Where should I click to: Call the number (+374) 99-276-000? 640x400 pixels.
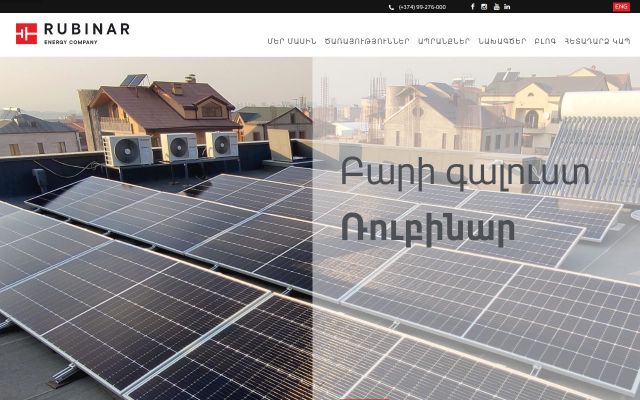pyautogui.click(x=422, y=7)
